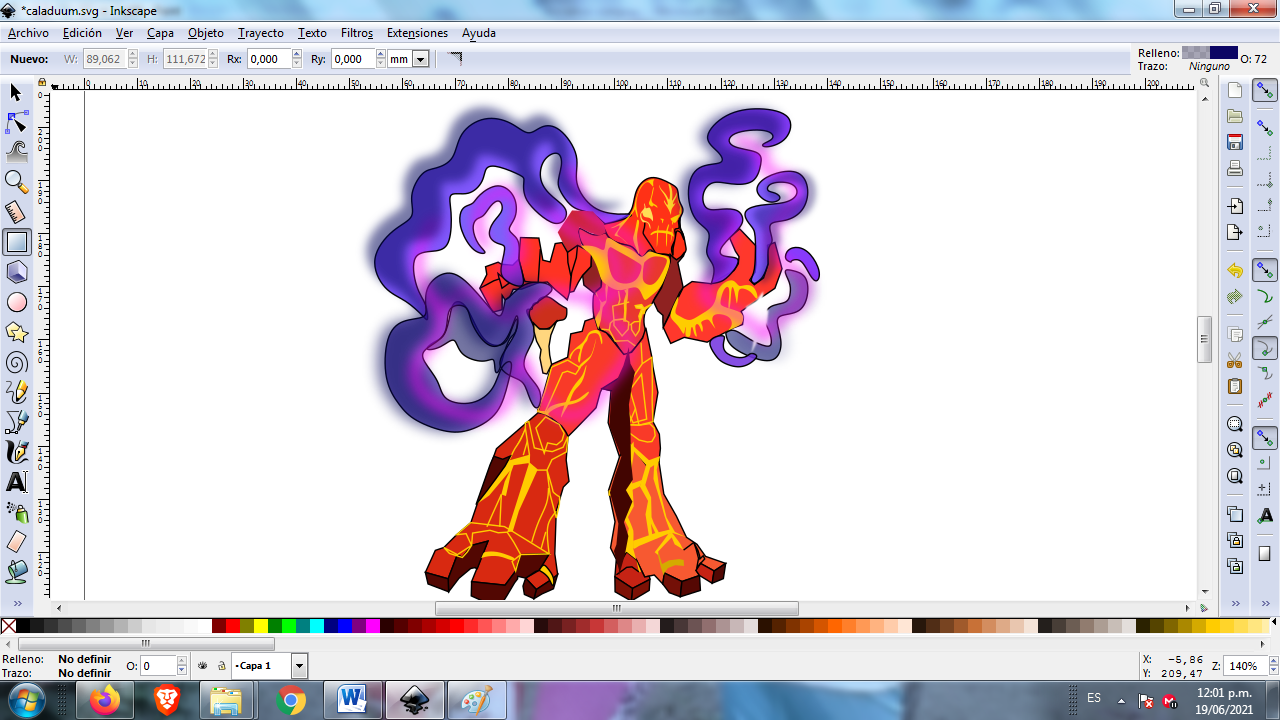The width and height of the screenshot is (1280, 720).
Task: Open the Capa 1 layer dropdown
Action: tap(299, 666)
